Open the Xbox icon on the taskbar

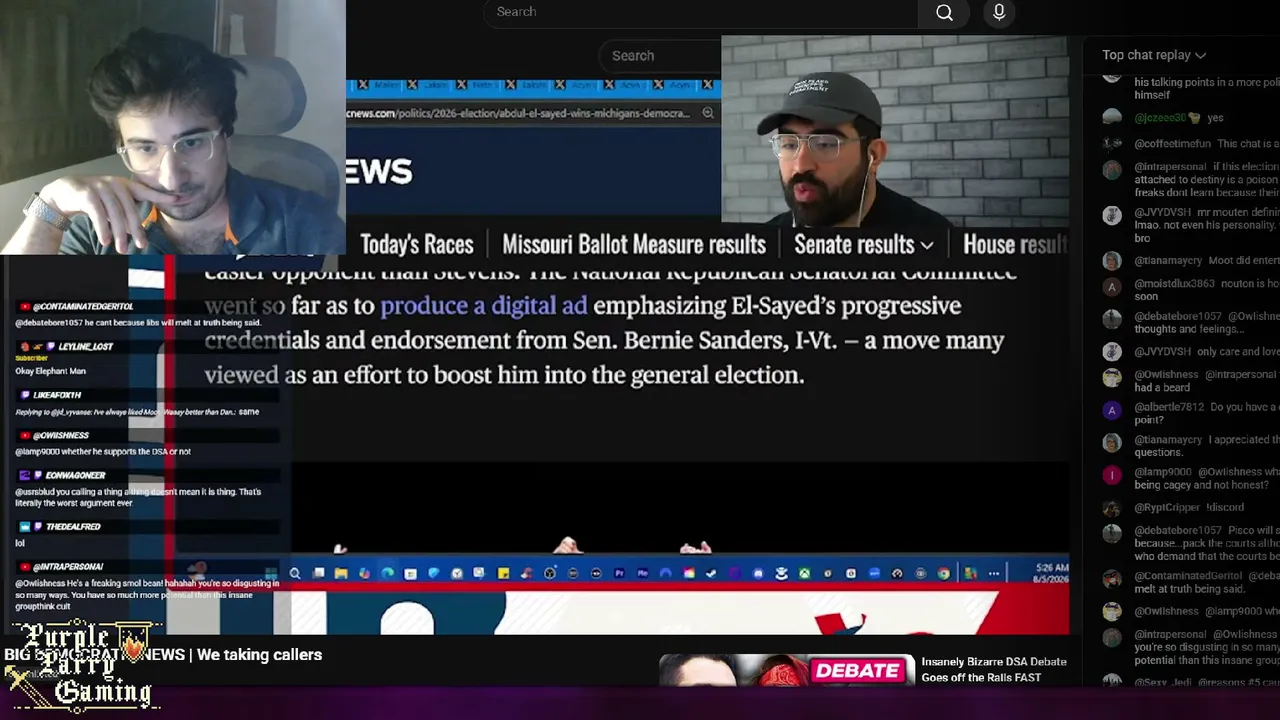point(804,573)
